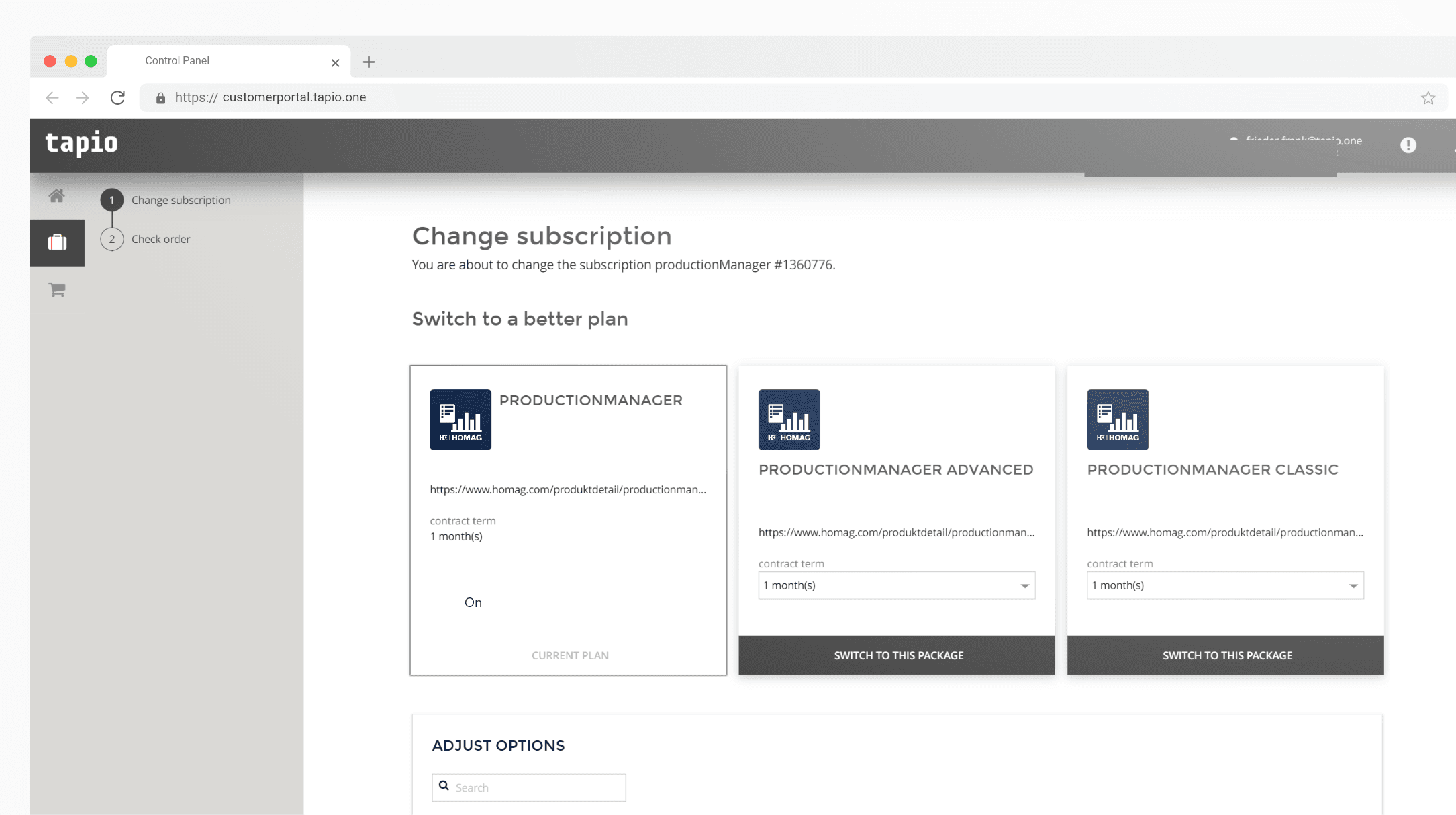
Task: Select step 2 Check order
Action: pyautogui.click(x=146, y=239)
